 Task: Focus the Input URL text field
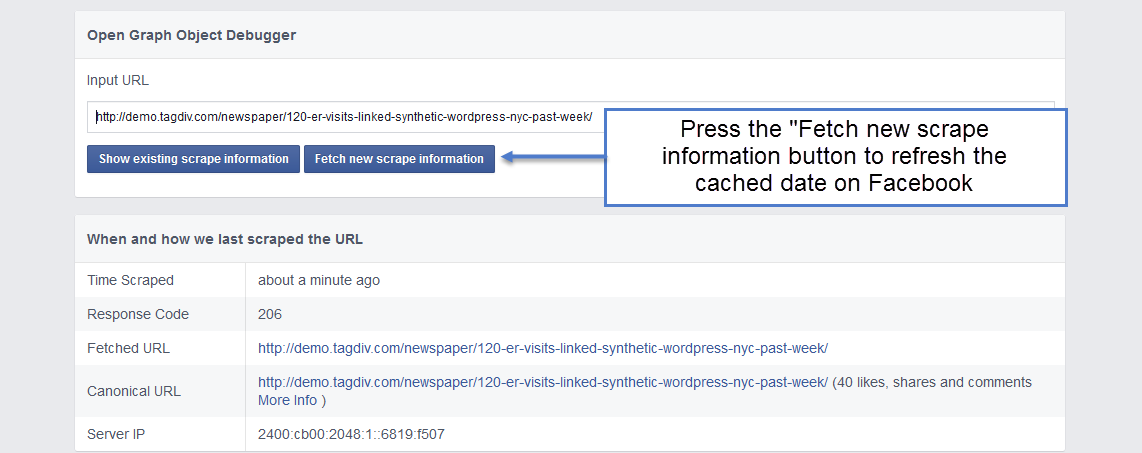346,117
